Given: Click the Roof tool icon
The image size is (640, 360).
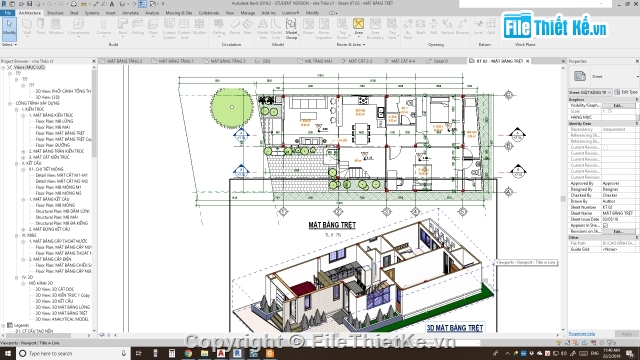Looking at the screenshot, I should click(122, 24).
